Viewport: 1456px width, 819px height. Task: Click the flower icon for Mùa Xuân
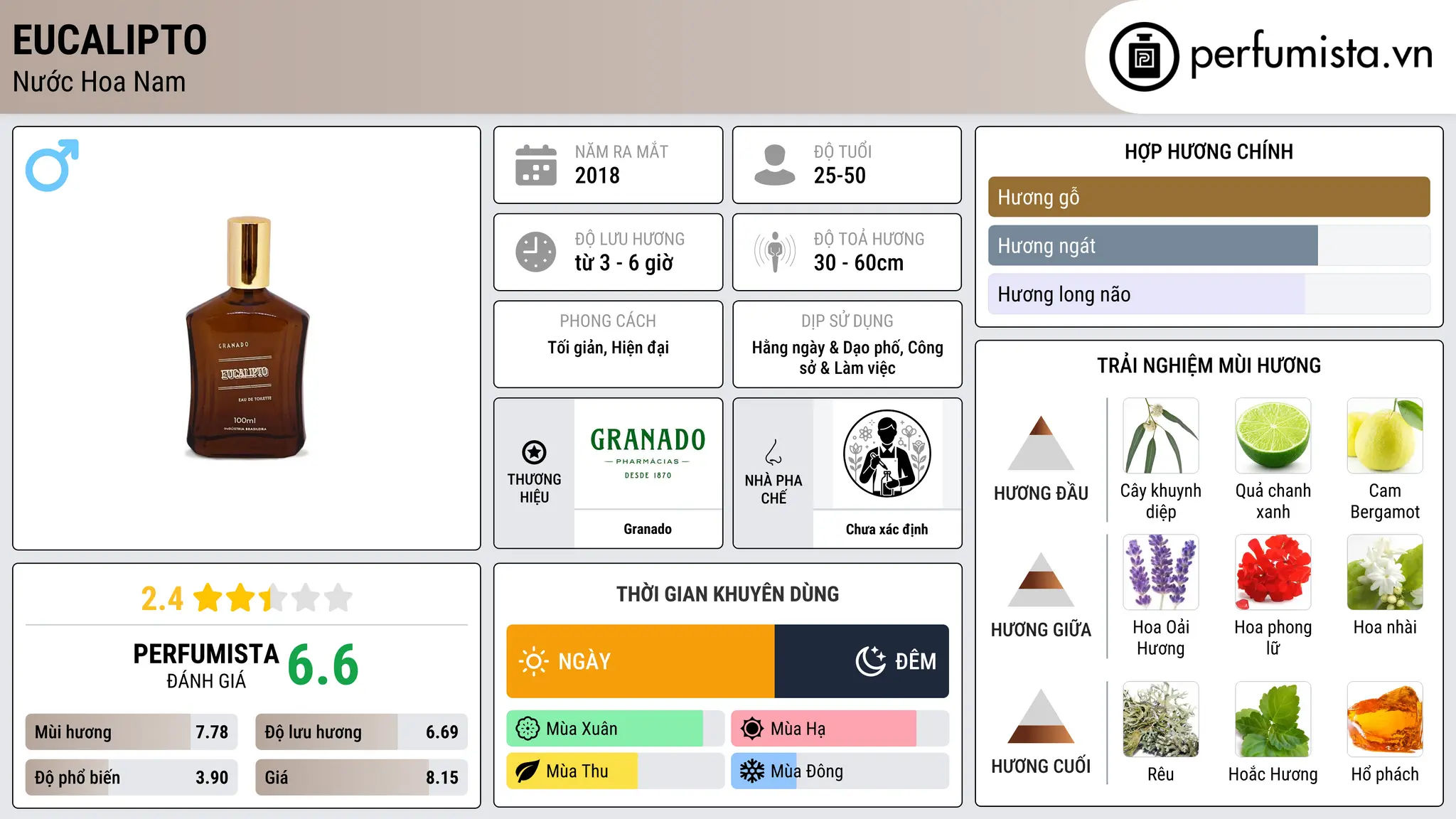528,729
